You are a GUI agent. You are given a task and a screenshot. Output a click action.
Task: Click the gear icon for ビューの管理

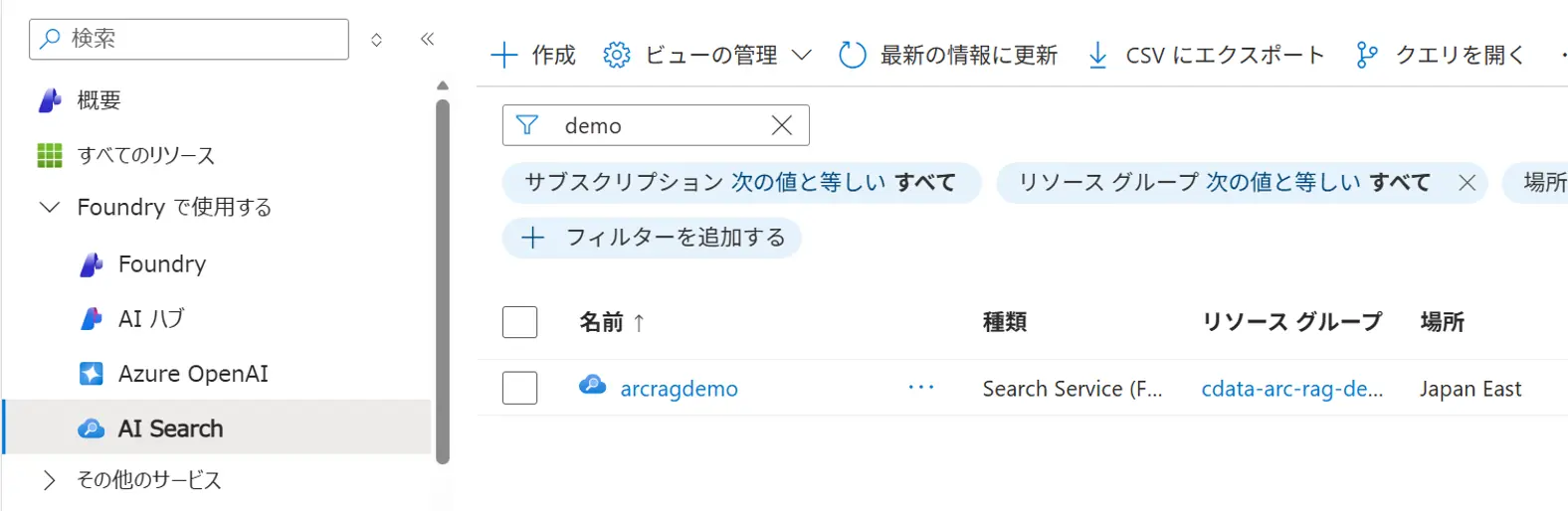(x=617, y=55)
